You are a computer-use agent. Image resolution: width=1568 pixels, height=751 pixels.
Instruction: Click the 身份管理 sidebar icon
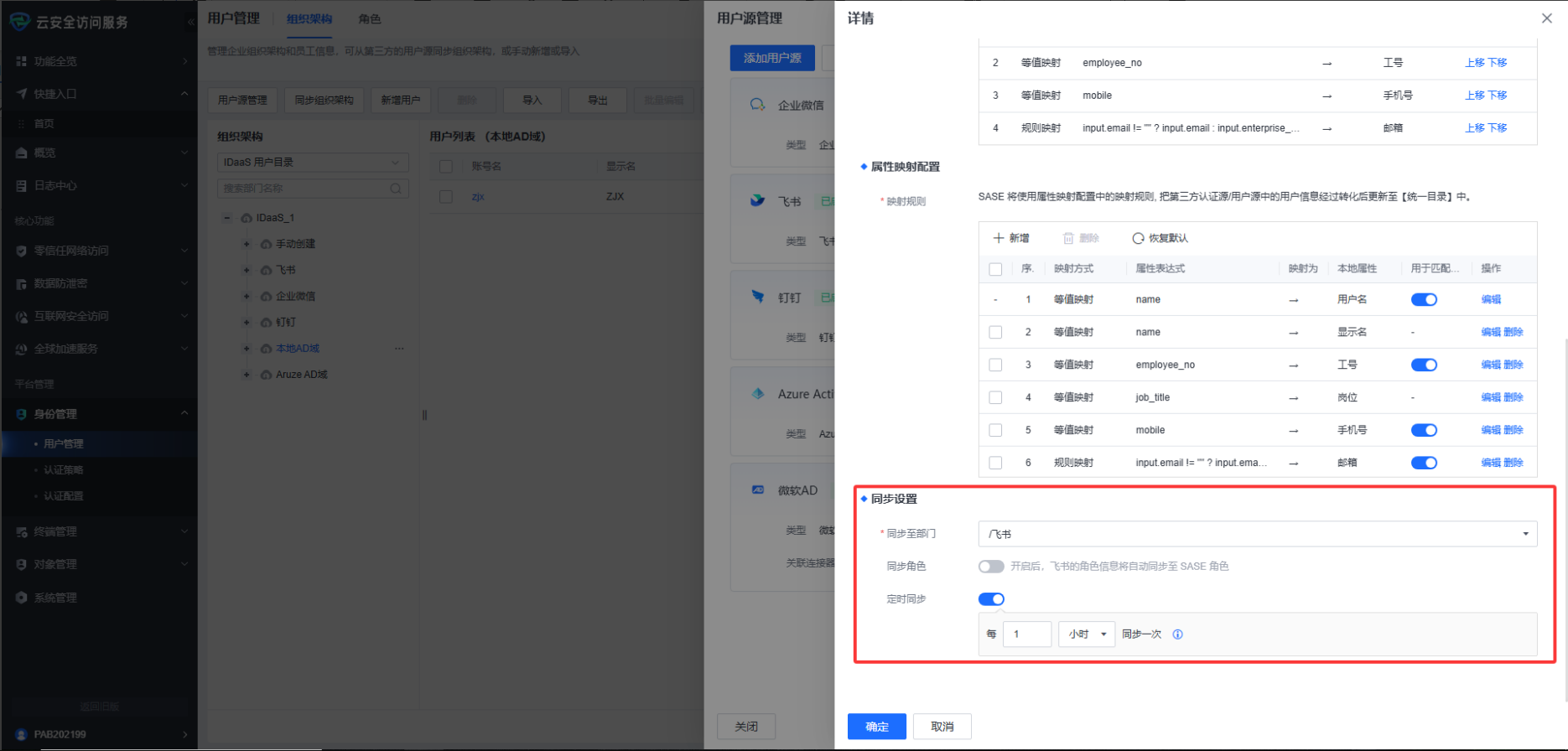pos(22,414)
